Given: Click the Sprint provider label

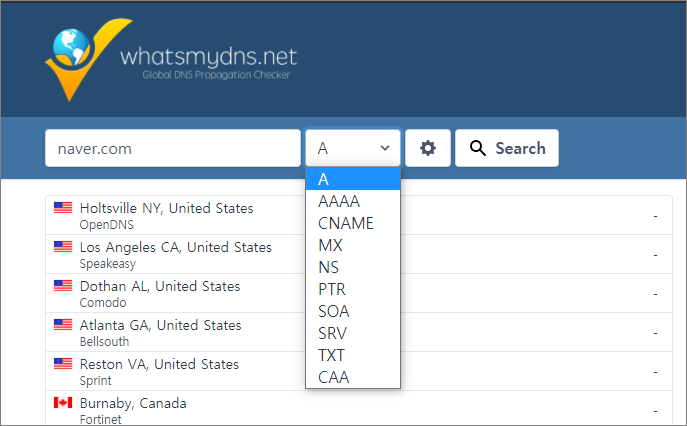Looking at the screenshot, I should click(x=96, y=381).
